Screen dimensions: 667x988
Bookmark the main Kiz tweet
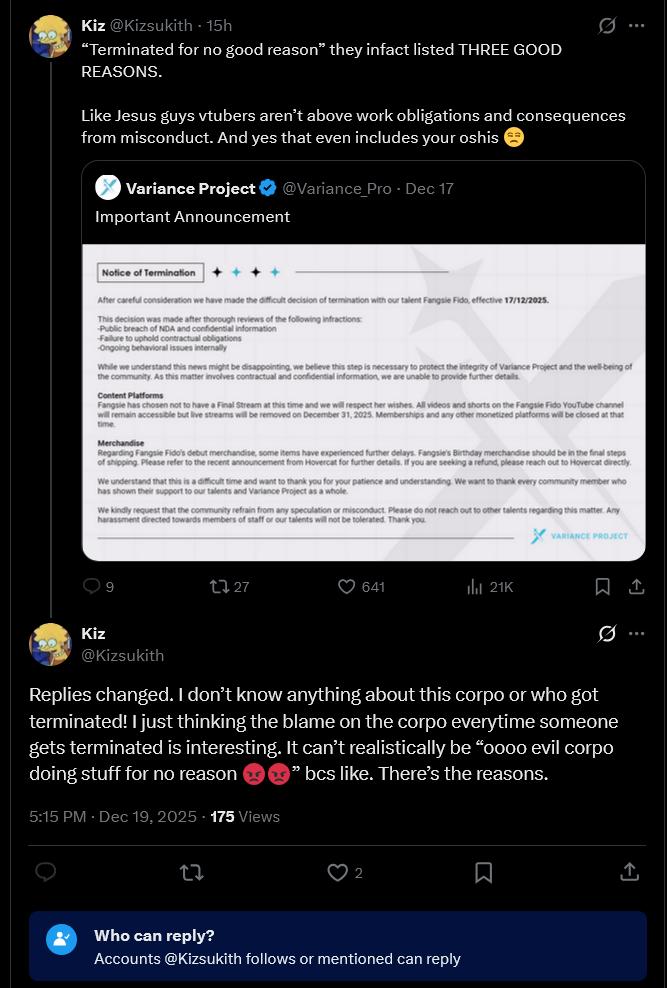(483, 872)
